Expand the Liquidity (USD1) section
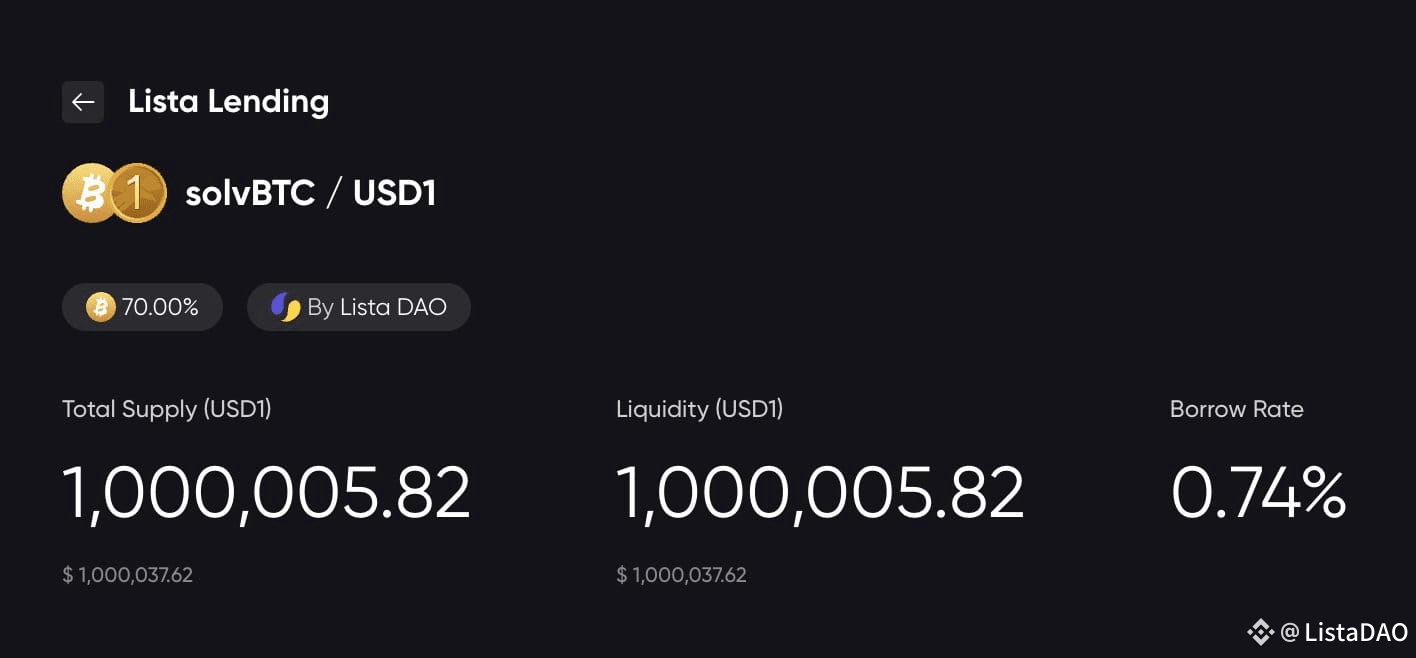 click(699, 409)
